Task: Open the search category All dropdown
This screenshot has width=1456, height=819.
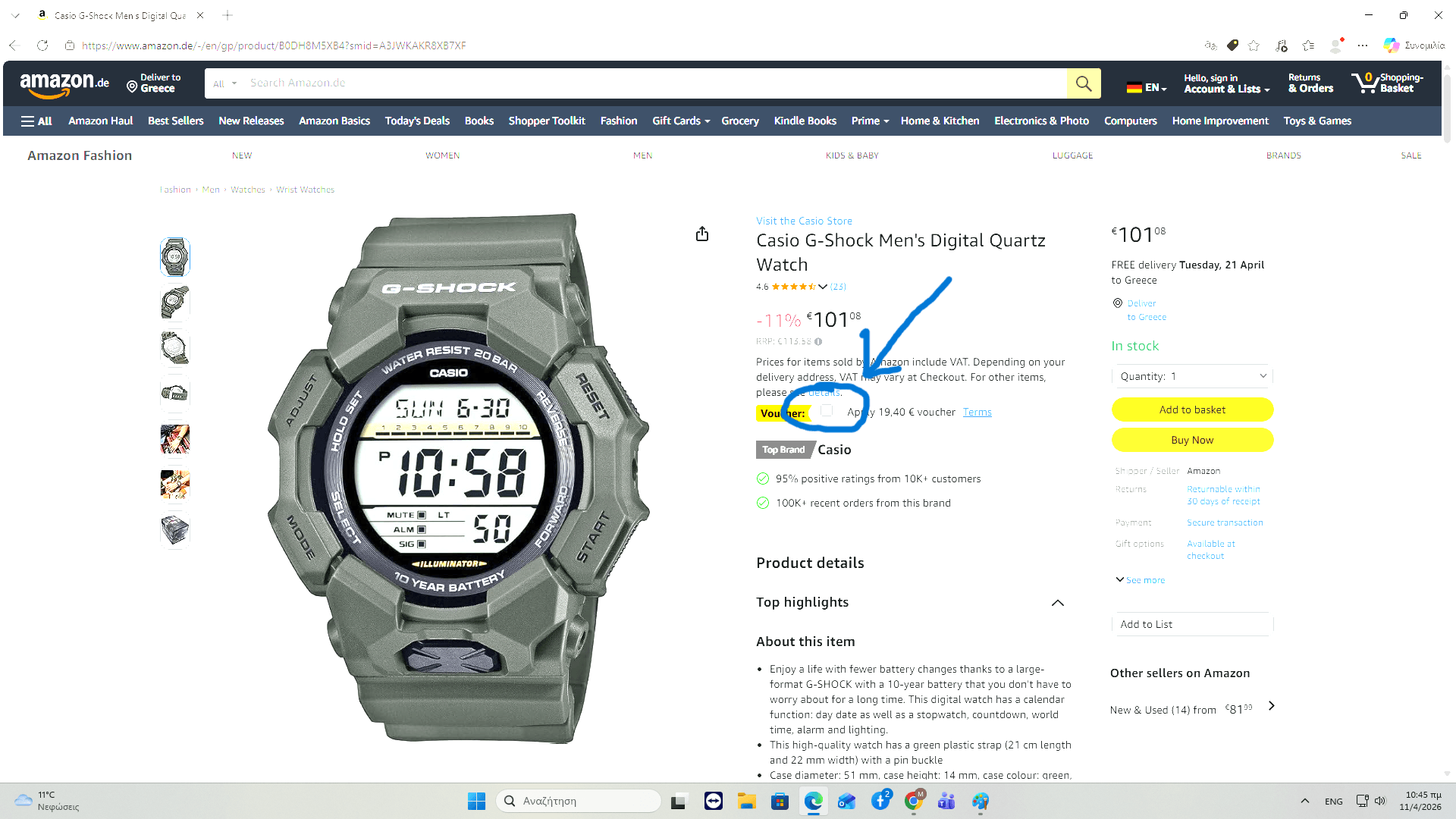Action: (225, 83)
